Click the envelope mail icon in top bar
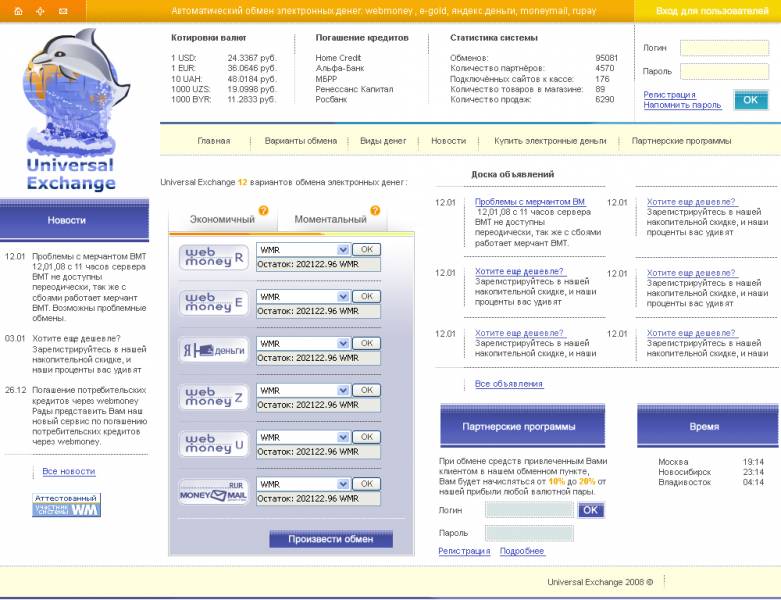 click(x=63, y=11)
